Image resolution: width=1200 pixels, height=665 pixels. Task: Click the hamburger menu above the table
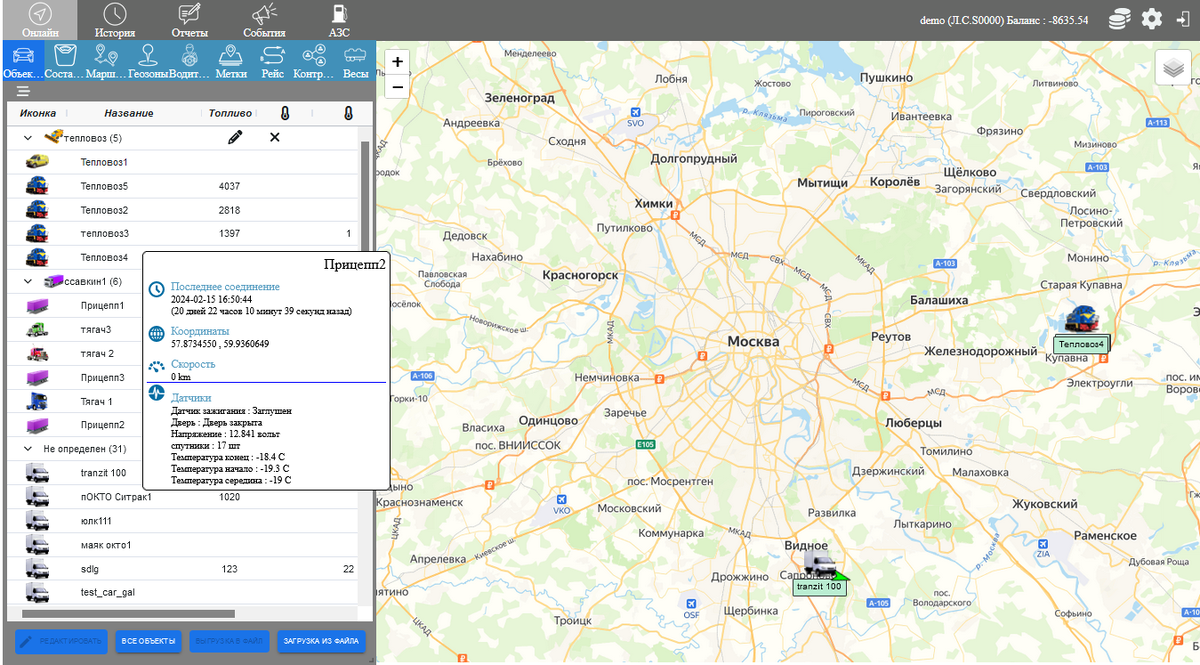(23, 91)
